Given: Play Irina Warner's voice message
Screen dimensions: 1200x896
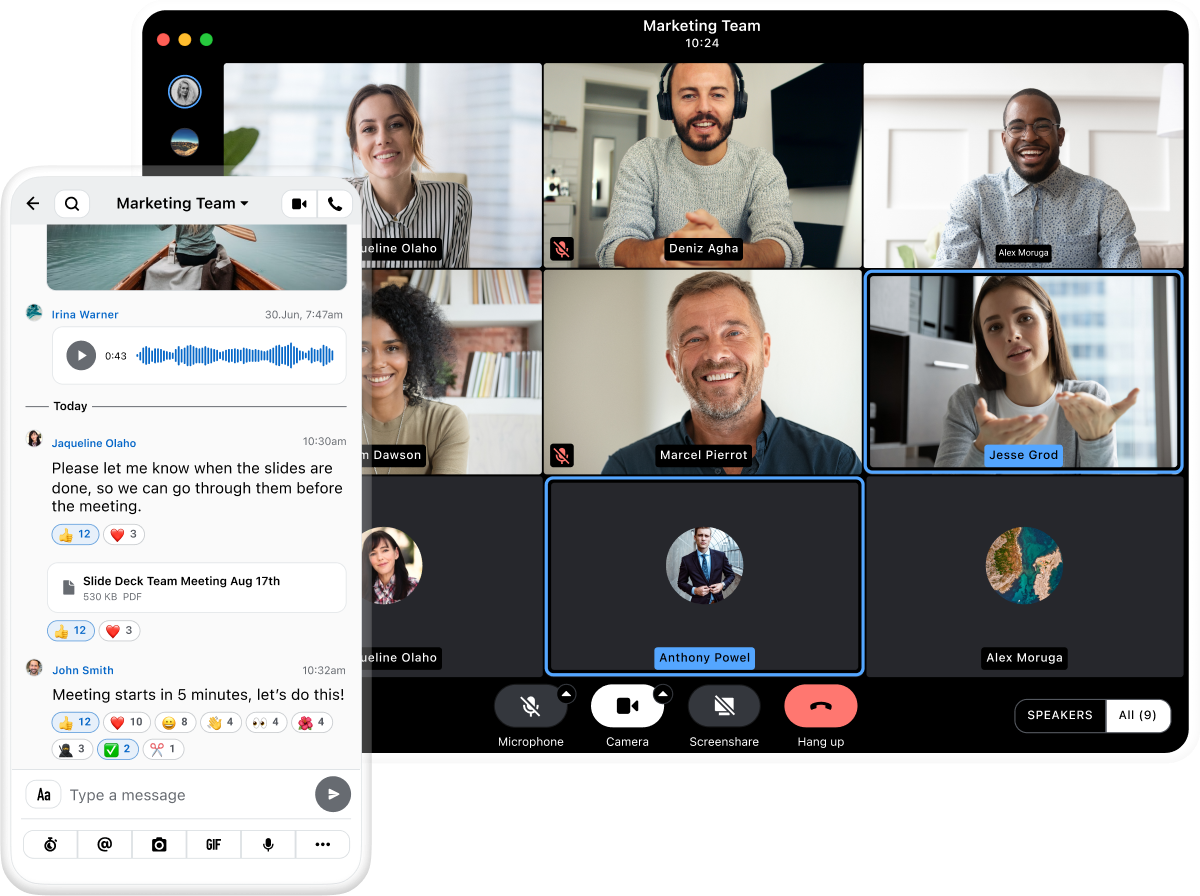Looking at the screenshot, I should click(81, 355).
